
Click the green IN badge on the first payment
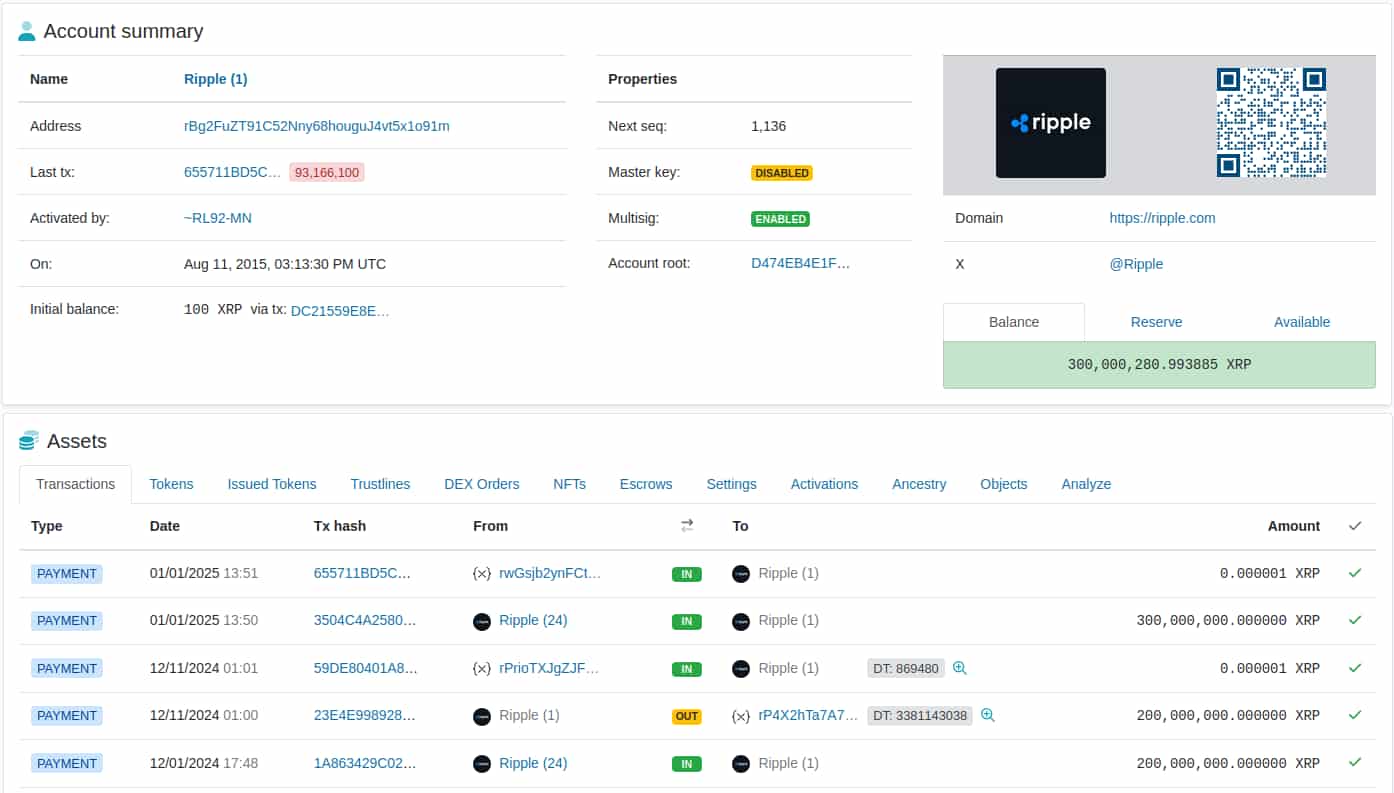click(x=686, y=574)
